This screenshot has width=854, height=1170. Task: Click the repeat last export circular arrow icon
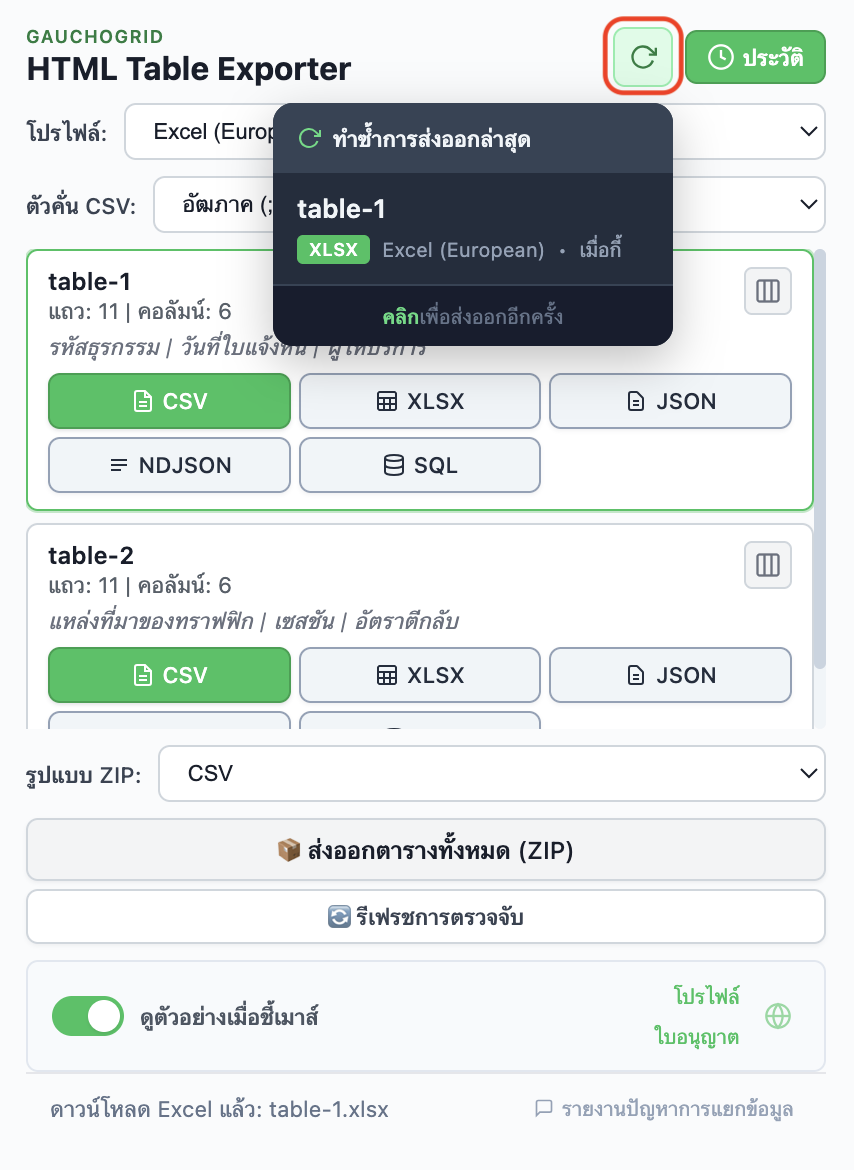pos(643,57)
